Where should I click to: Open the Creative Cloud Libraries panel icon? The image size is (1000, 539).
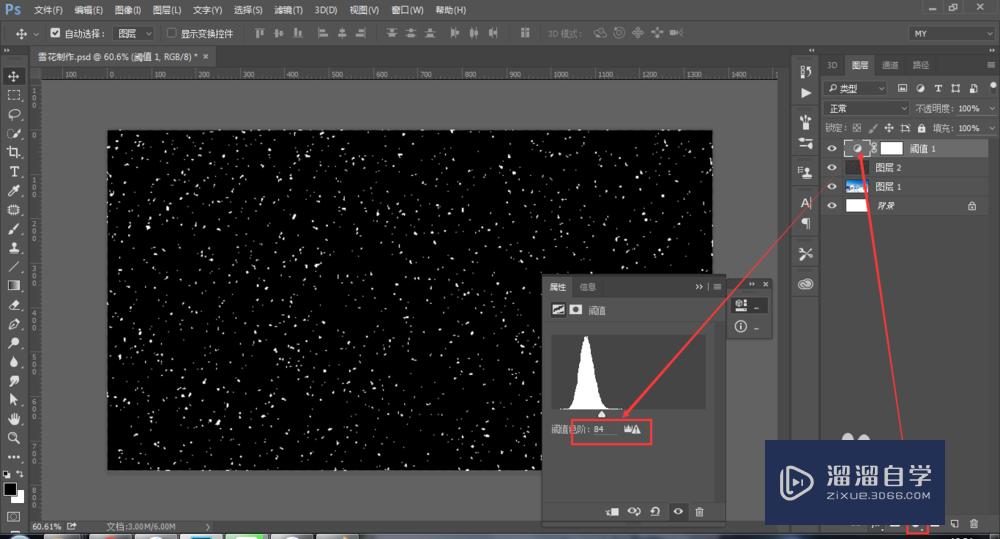pos(805,284)
